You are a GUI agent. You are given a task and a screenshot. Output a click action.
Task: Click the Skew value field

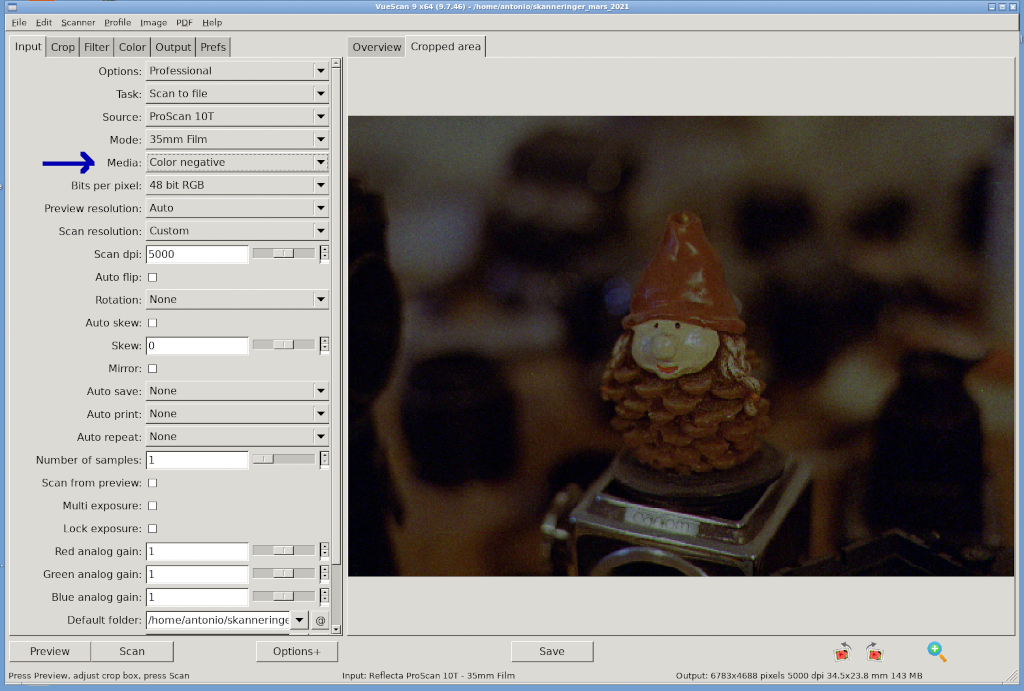[x=197, y=346]
